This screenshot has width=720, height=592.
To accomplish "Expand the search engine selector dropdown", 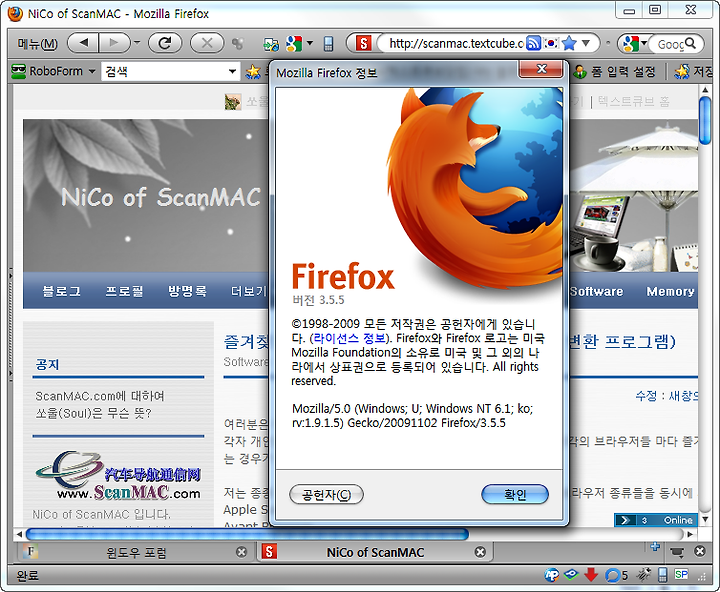I will coord(644,43).
